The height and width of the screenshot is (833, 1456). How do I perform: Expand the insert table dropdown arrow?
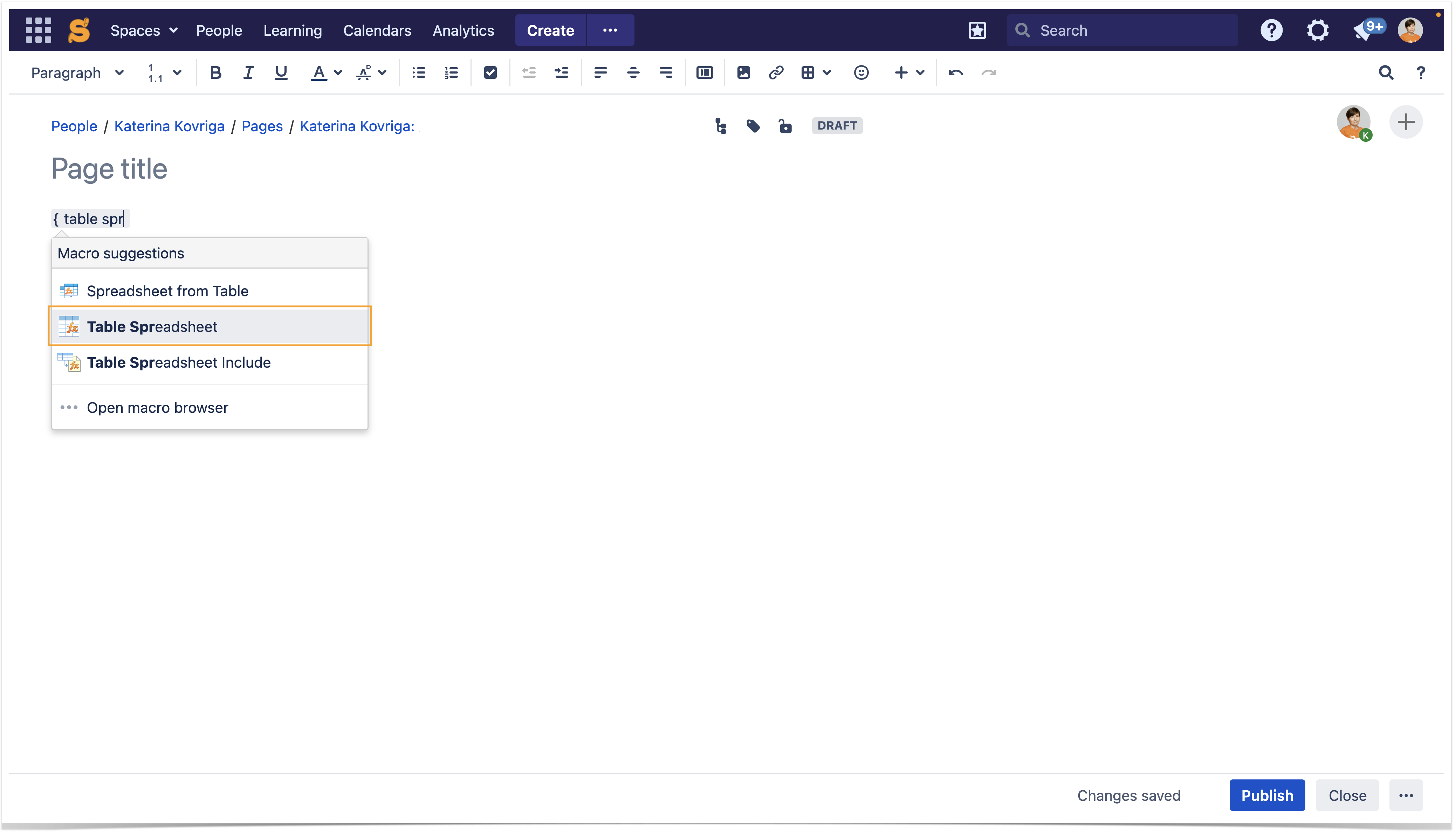(x=827, y=73)
